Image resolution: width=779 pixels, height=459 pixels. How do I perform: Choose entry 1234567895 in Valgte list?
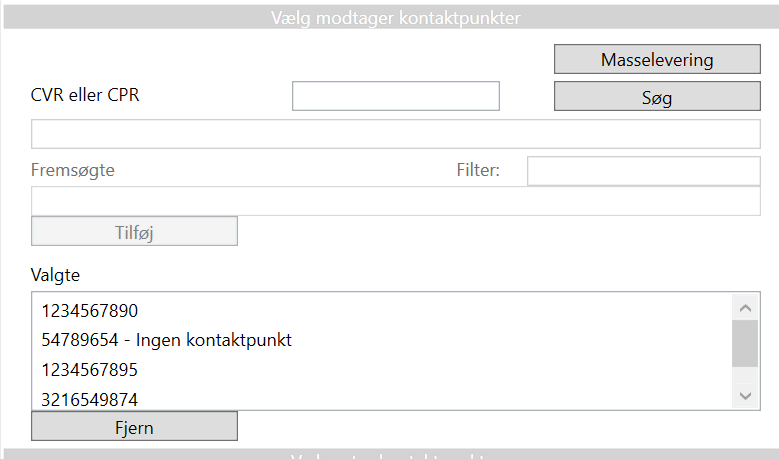pyautogui.click(x=90, y=370)
